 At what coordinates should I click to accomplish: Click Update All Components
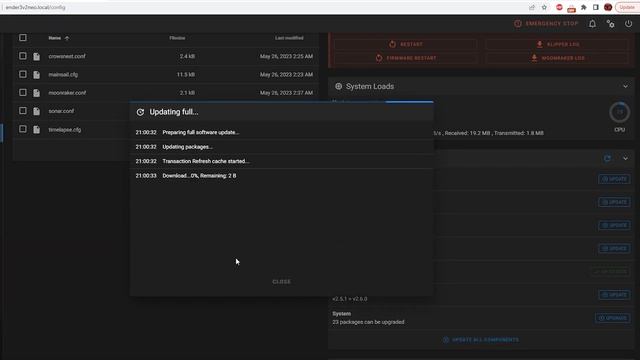click(481, 340)
